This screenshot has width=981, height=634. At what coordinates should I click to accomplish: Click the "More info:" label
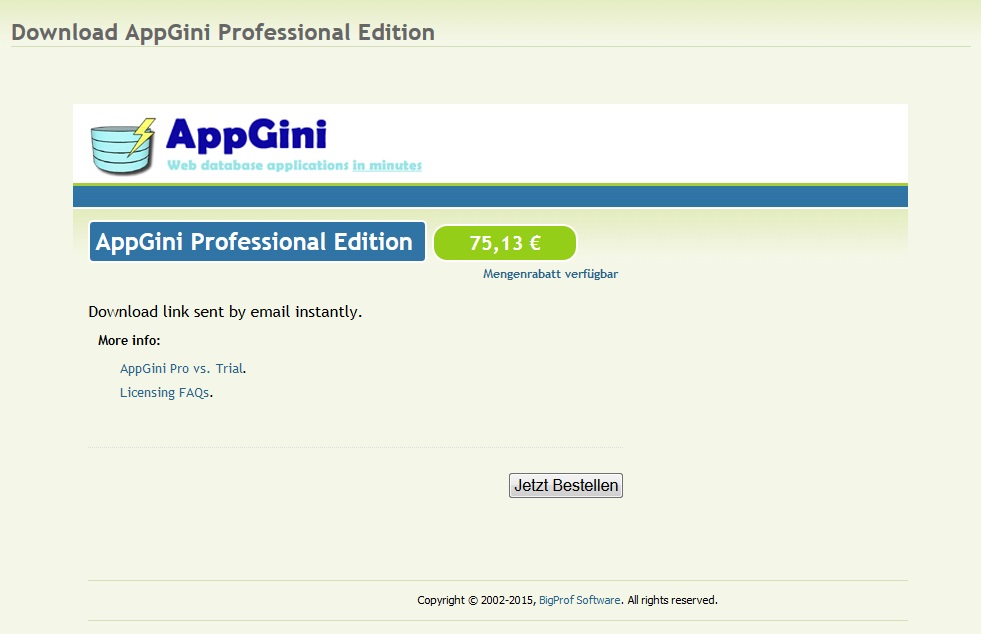click(129, 340)
